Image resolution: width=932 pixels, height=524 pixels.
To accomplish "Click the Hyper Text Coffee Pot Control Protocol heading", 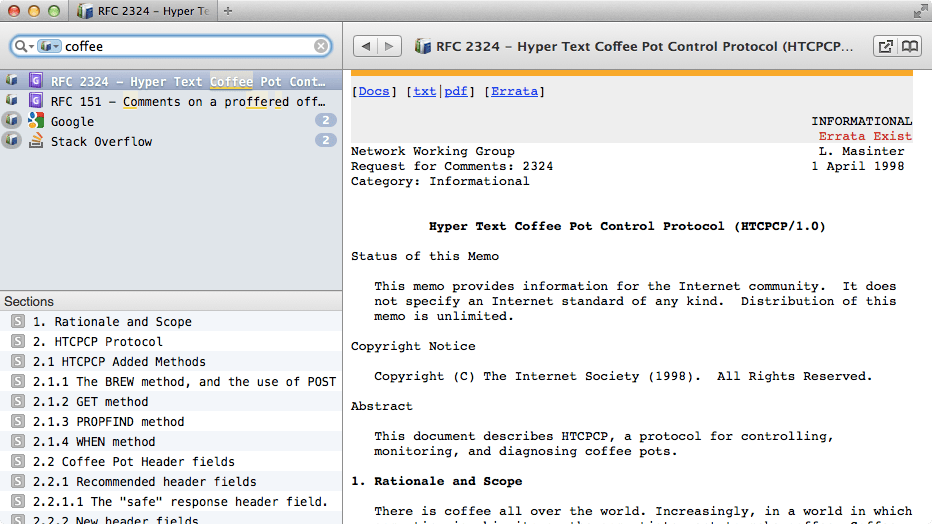I will (627, 226).
